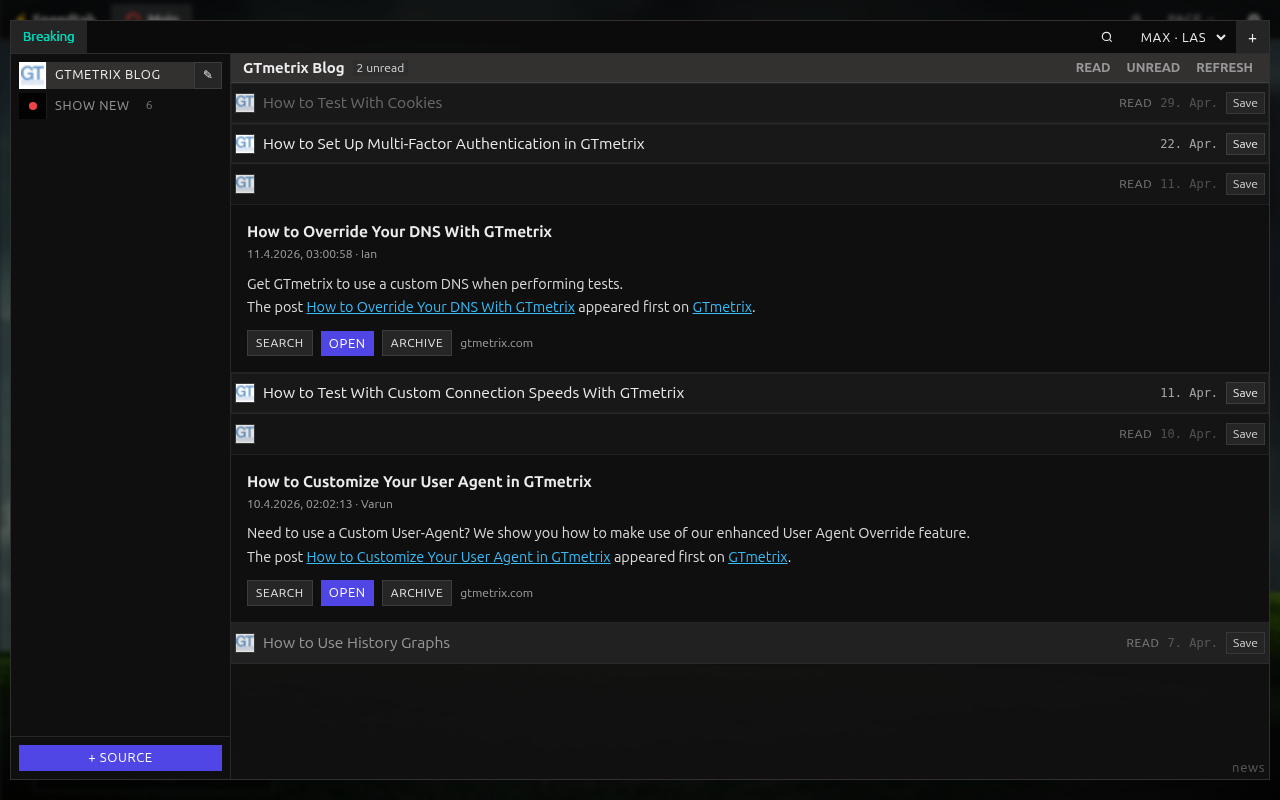Open article How to Use History Graphs
Screen dimensions: 1280x800
[356, 643]
